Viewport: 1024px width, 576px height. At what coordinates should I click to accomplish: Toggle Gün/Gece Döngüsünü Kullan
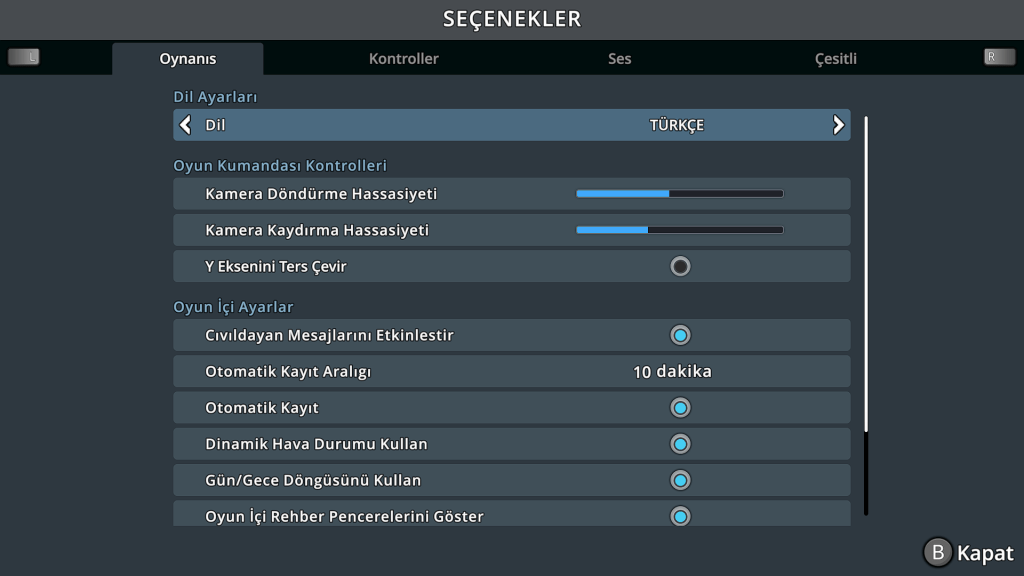click(680, 480)
